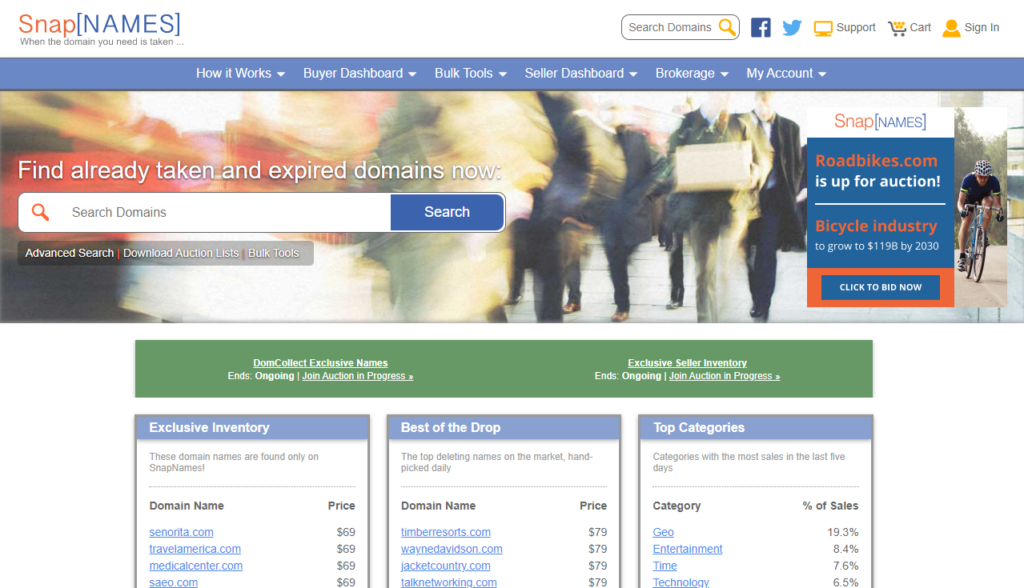Expand the Bulk Tools menu
Image resolution: width=1024 pixels, height=588 pixels.
pyautogui.click(x=470, y=73)
